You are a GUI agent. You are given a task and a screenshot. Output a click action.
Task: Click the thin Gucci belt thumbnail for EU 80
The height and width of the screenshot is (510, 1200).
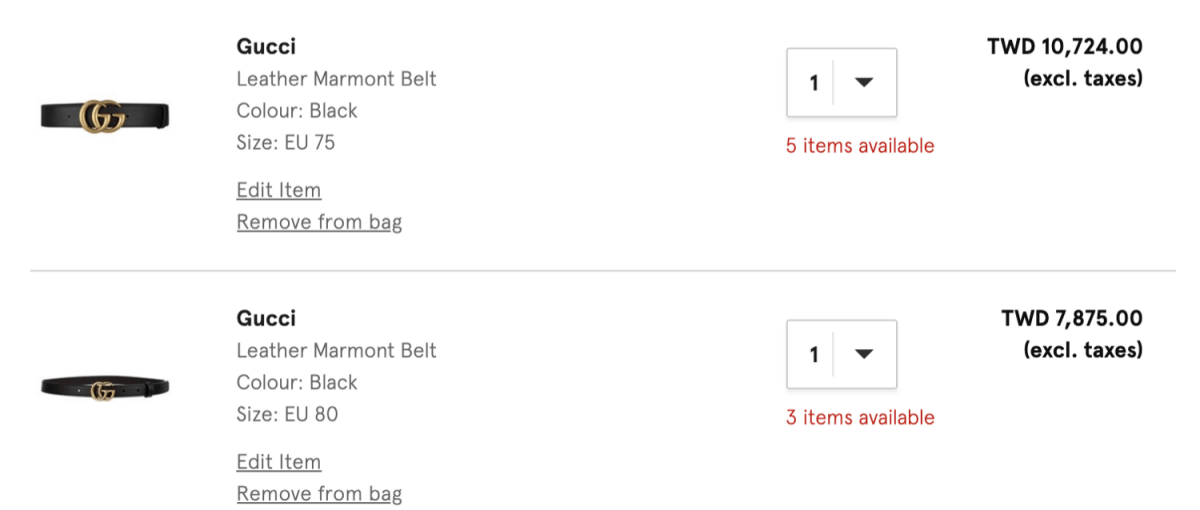105,388
